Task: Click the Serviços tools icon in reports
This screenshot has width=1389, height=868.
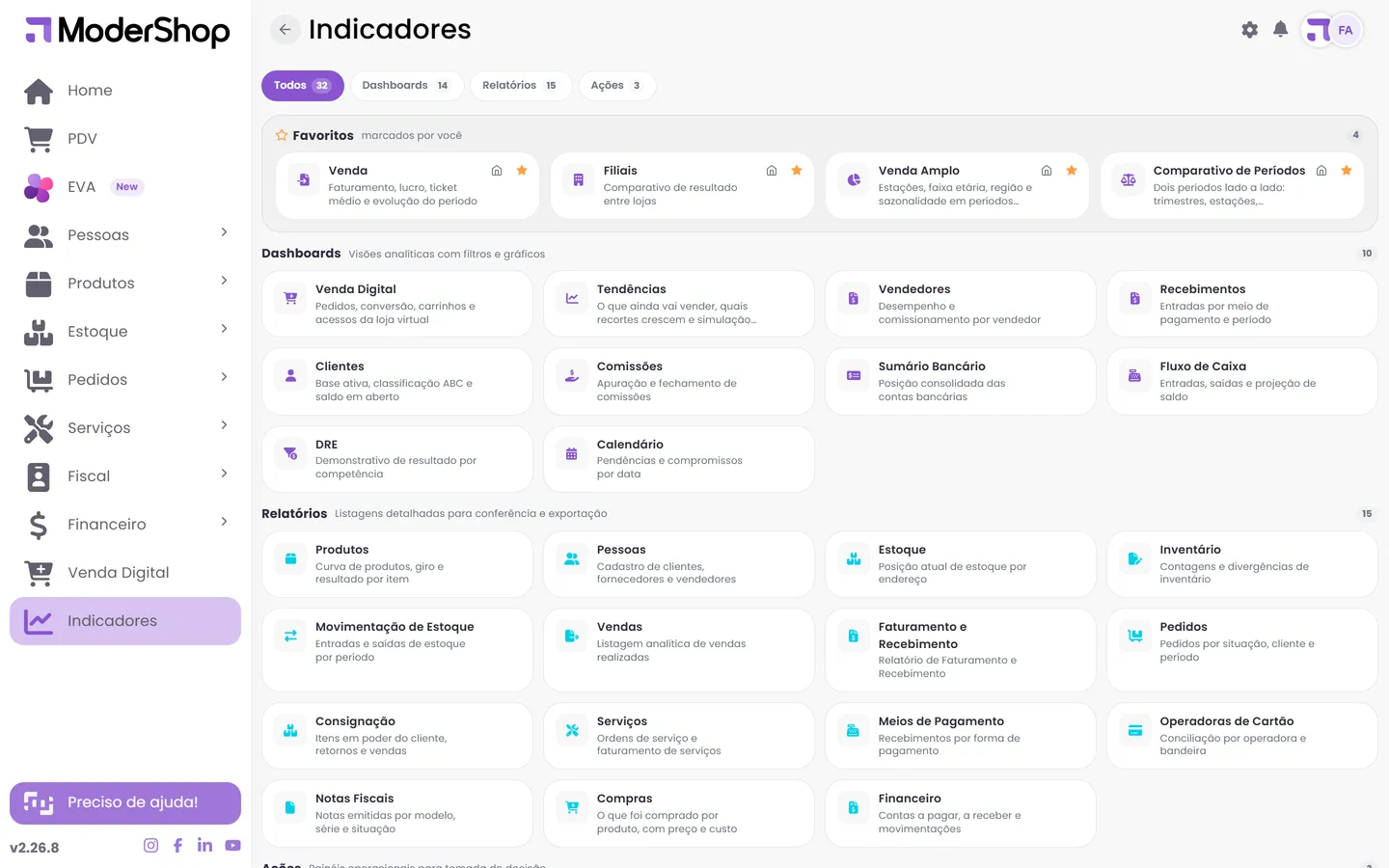Action: (x=572, y=731)
